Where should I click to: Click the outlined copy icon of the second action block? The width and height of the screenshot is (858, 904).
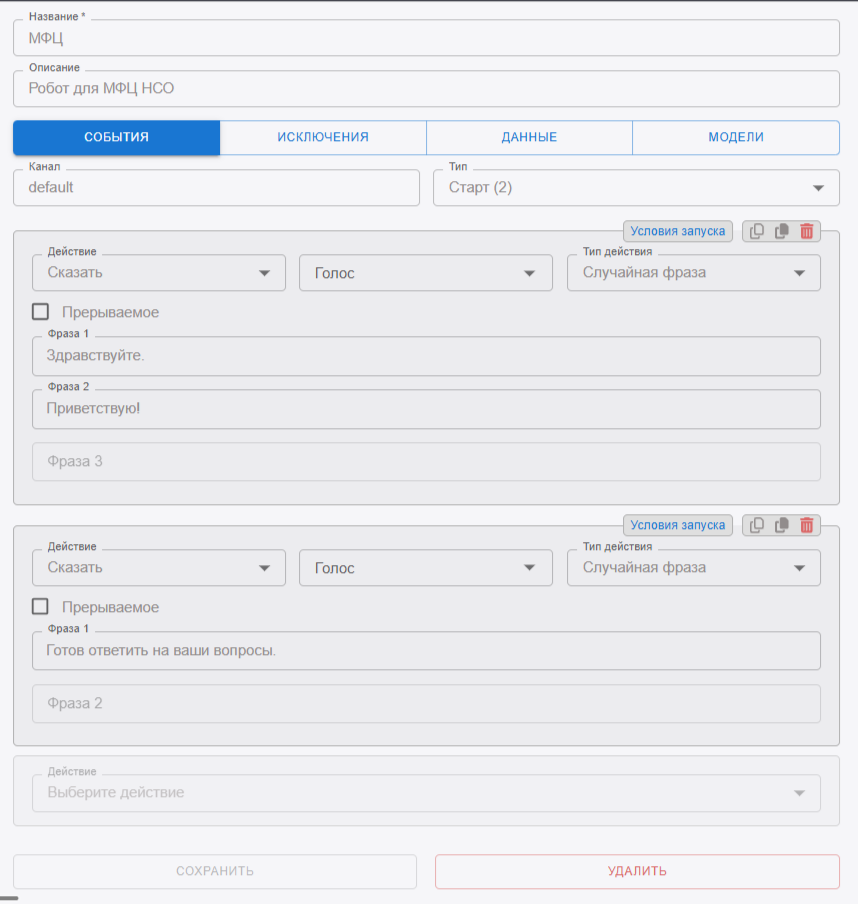[757, 525]
